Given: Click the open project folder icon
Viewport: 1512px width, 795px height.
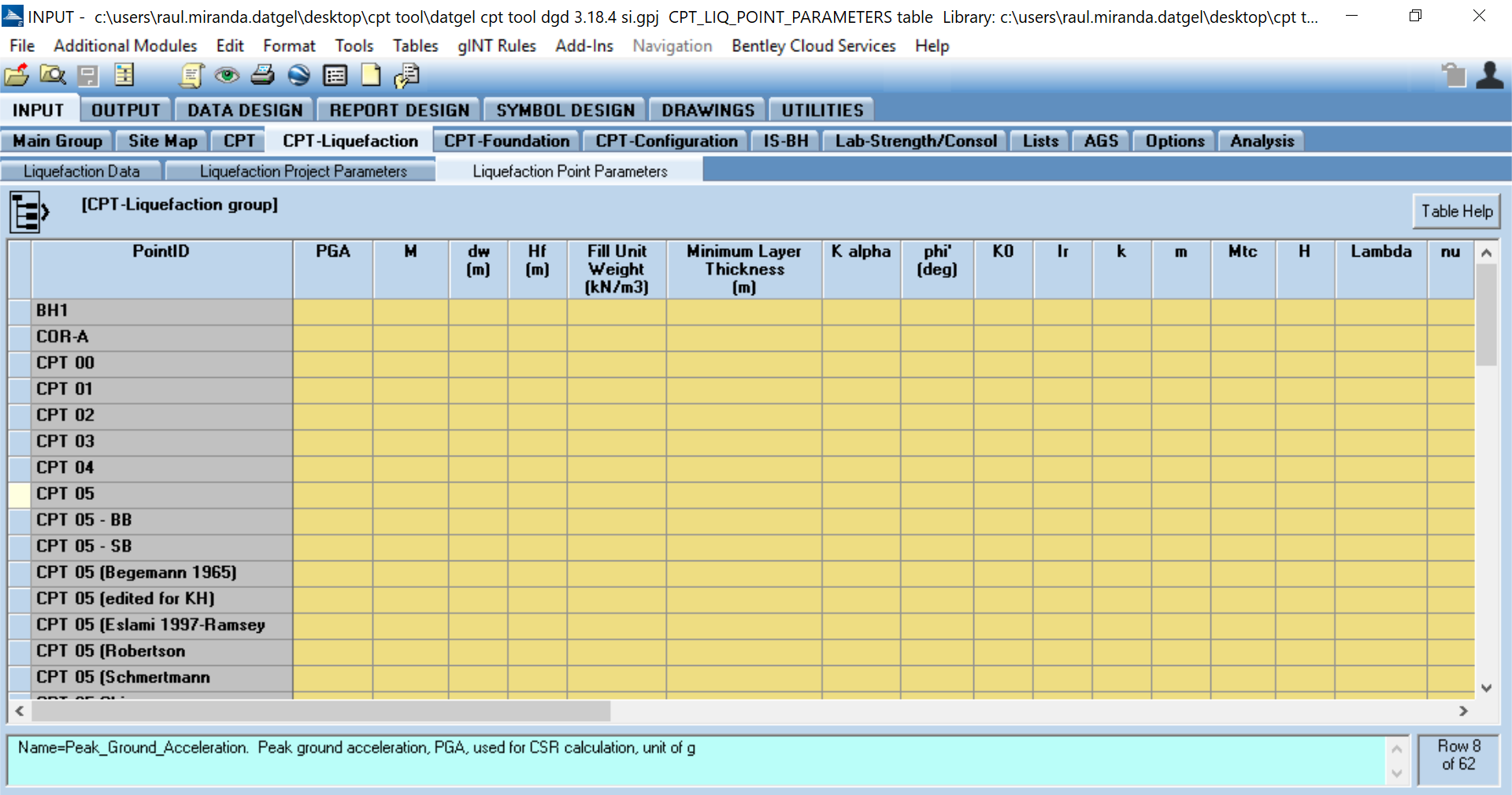Looking at the screenshot, I should click(x=17, y=76).
